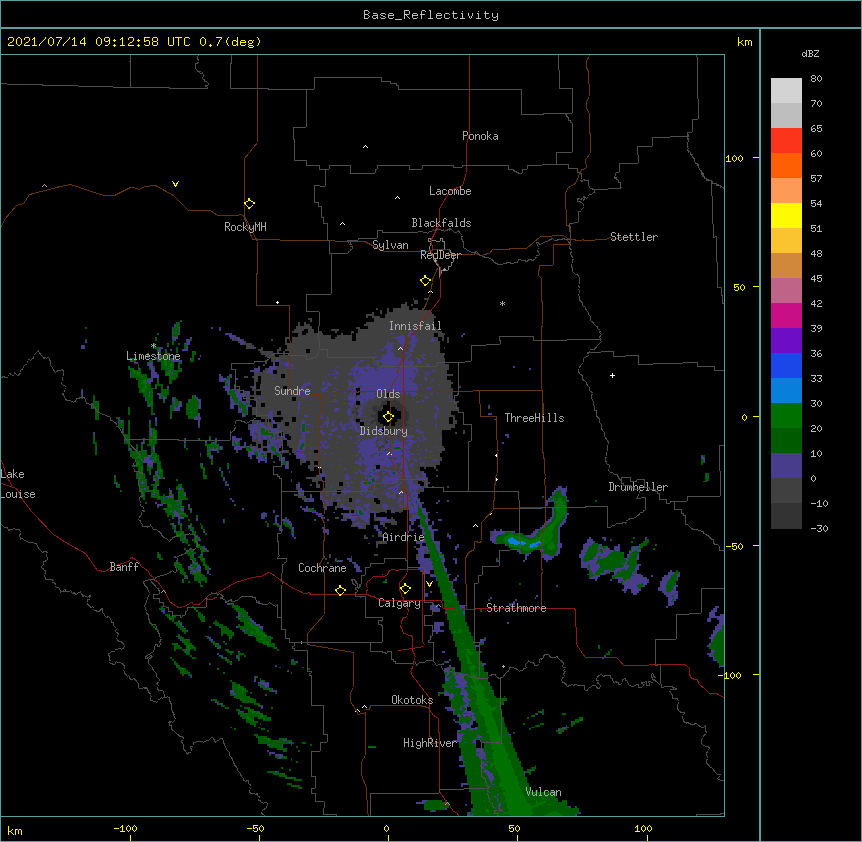This screenshot has width=862, height=842.
Task: Click the blue core of the echo near ThreeHills south
Action: click(522, 544)
